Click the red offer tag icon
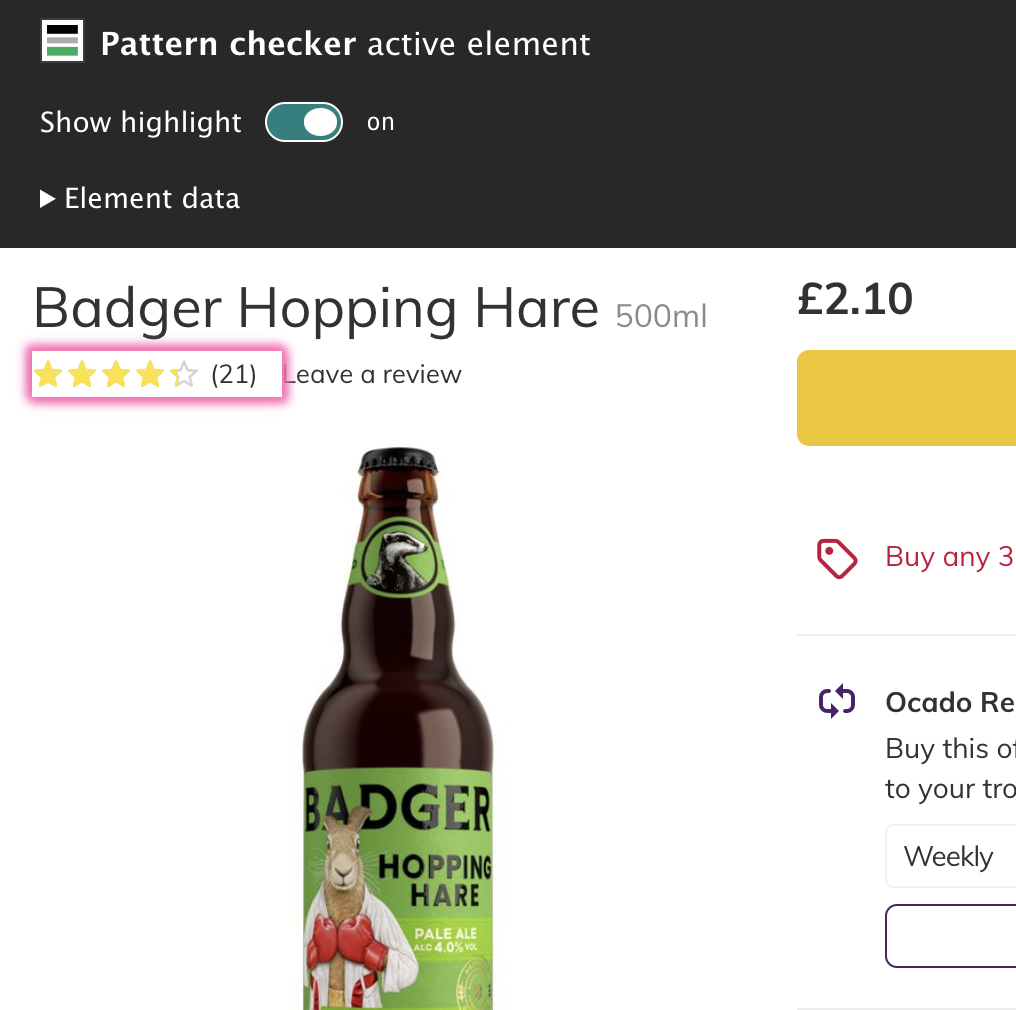 click(837, 558)
